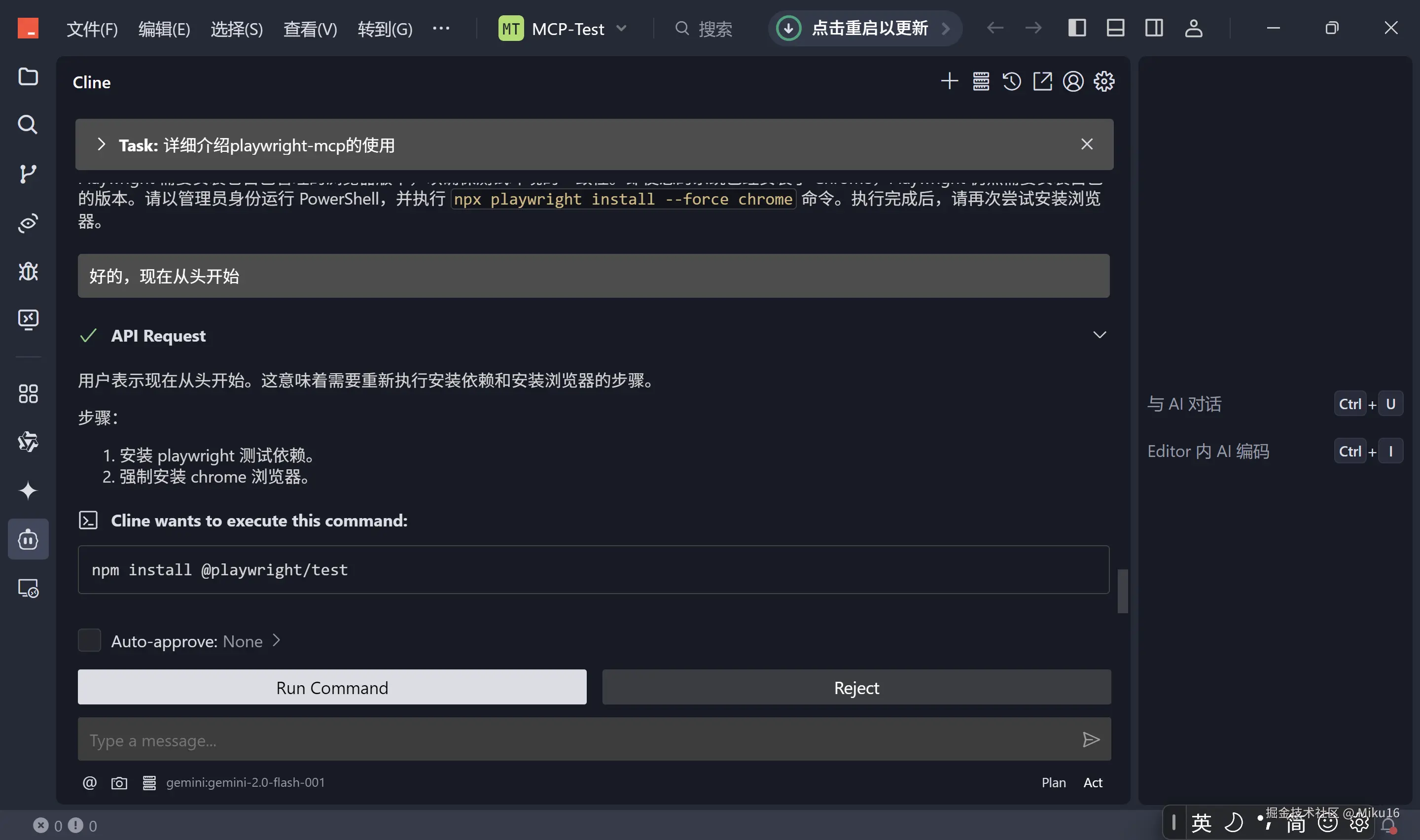Image resolution: width=1420 pixels, height=840 pixels.
Task: Switch to Plan mode
Action: (x=1053, y=783)
